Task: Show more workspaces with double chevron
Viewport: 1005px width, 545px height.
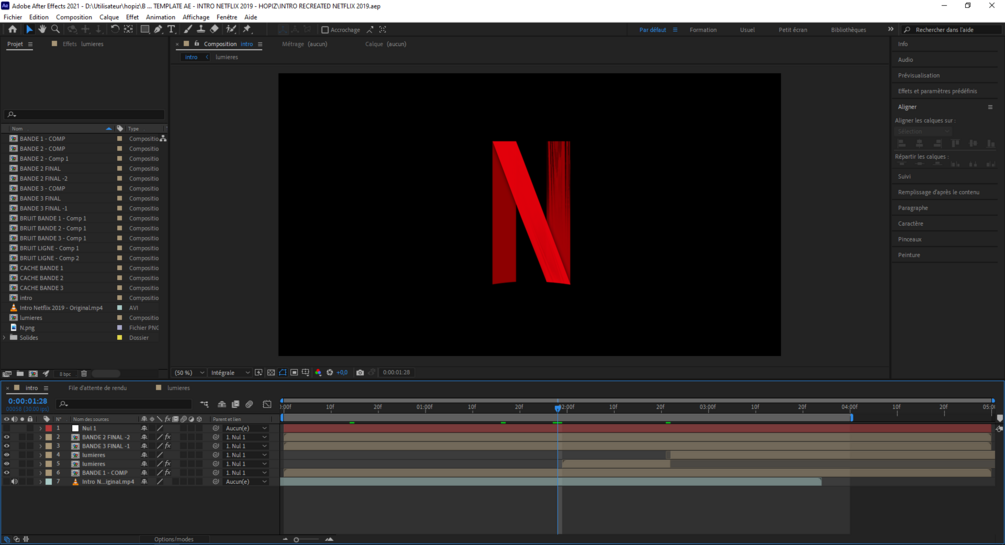Action: point(890,29)
